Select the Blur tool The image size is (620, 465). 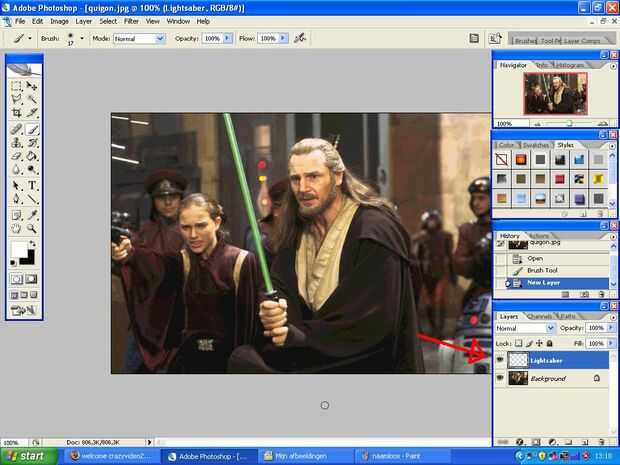17,170
